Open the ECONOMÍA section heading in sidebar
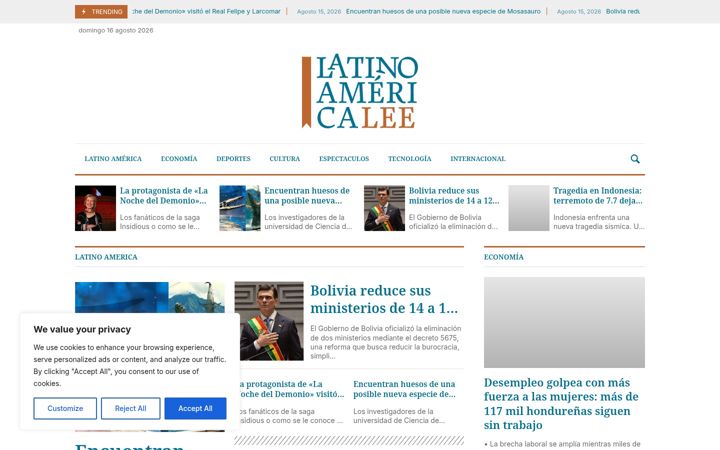 tap(504, 257)
